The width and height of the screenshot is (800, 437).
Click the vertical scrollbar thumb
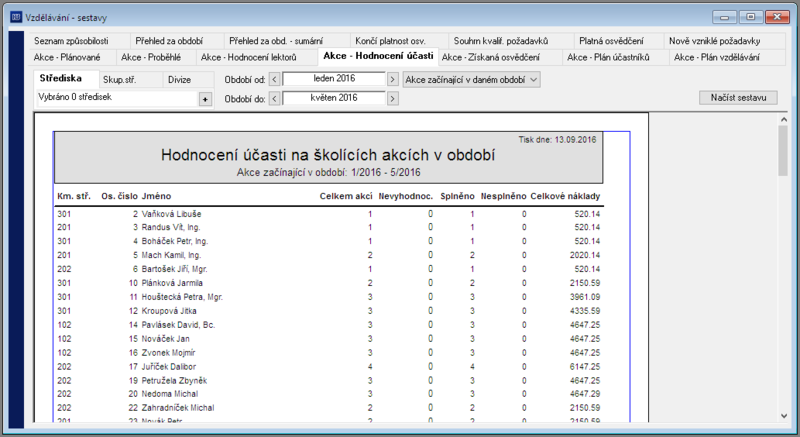point(784,151)
